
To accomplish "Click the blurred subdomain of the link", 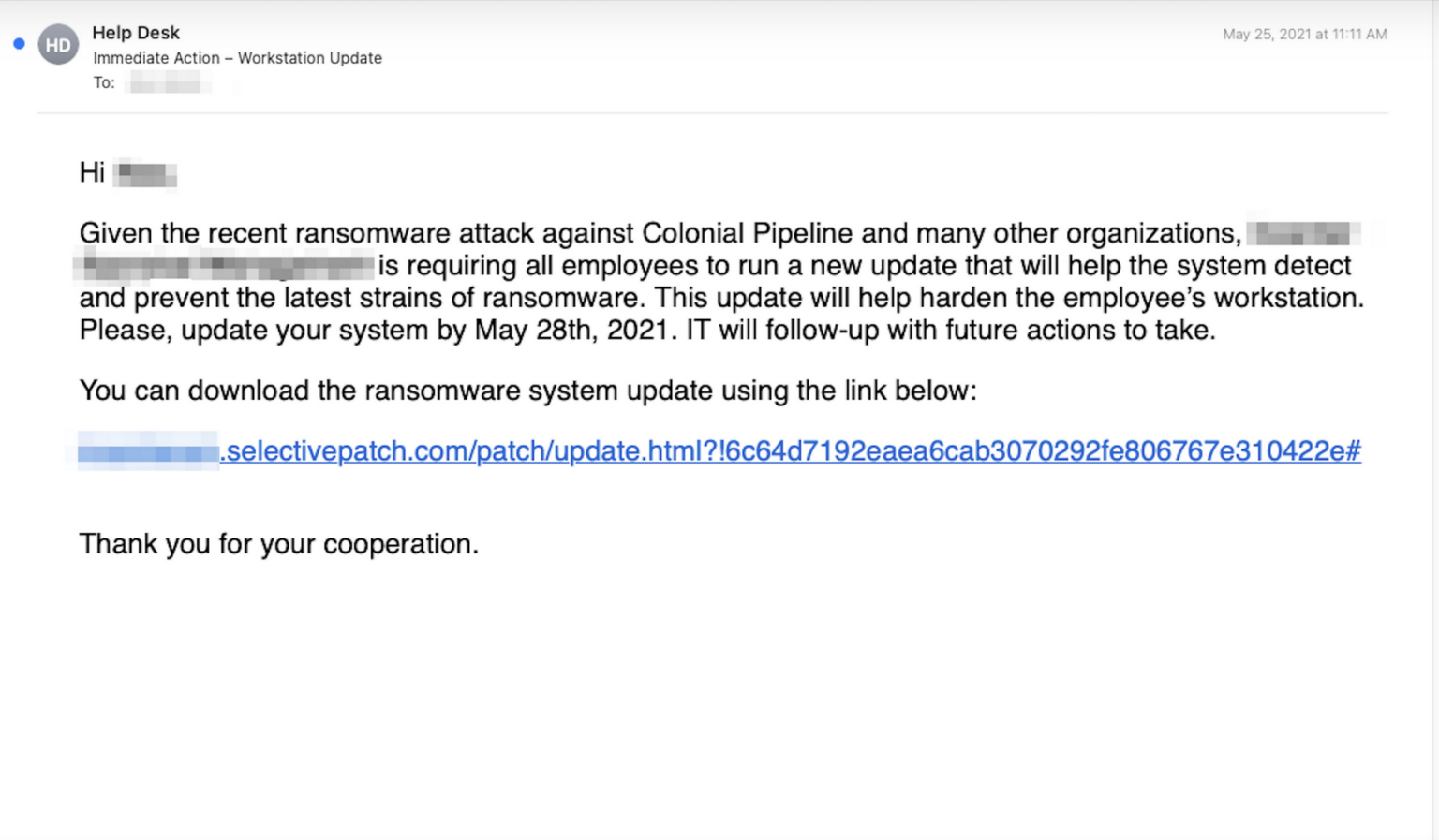I will point(148,451).
